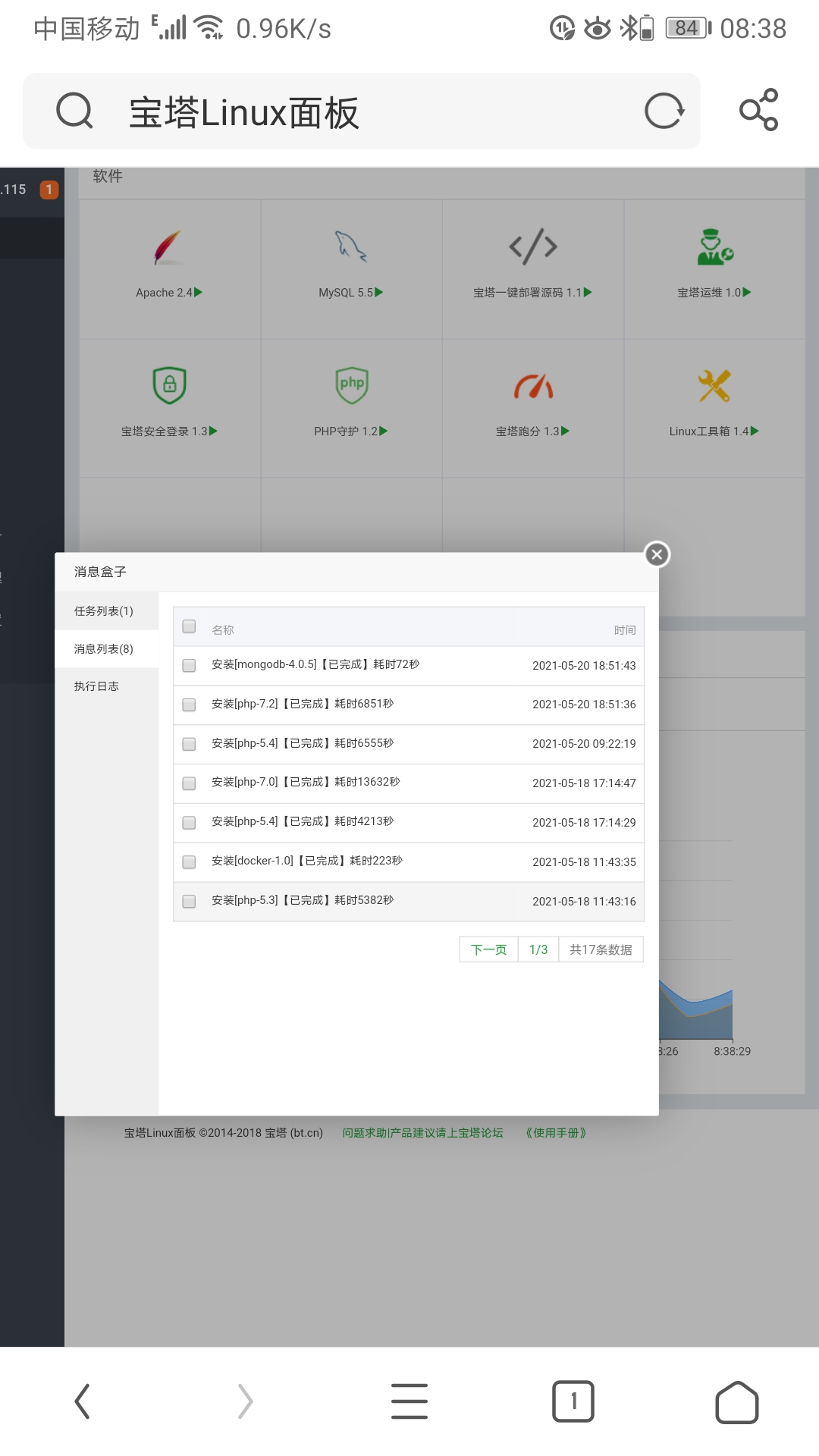Image resolution: width=819 pixels, height=1456 pixels.
Task: Select the 安装[php-7.0] 耗时13632秒 message text
Action: pyautogui.click(x=306, y=782)
